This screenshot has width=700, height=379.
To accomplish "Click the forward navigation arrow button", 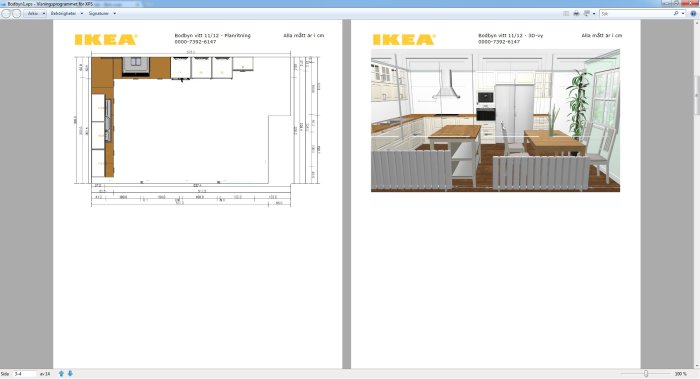I will point(16,13).
